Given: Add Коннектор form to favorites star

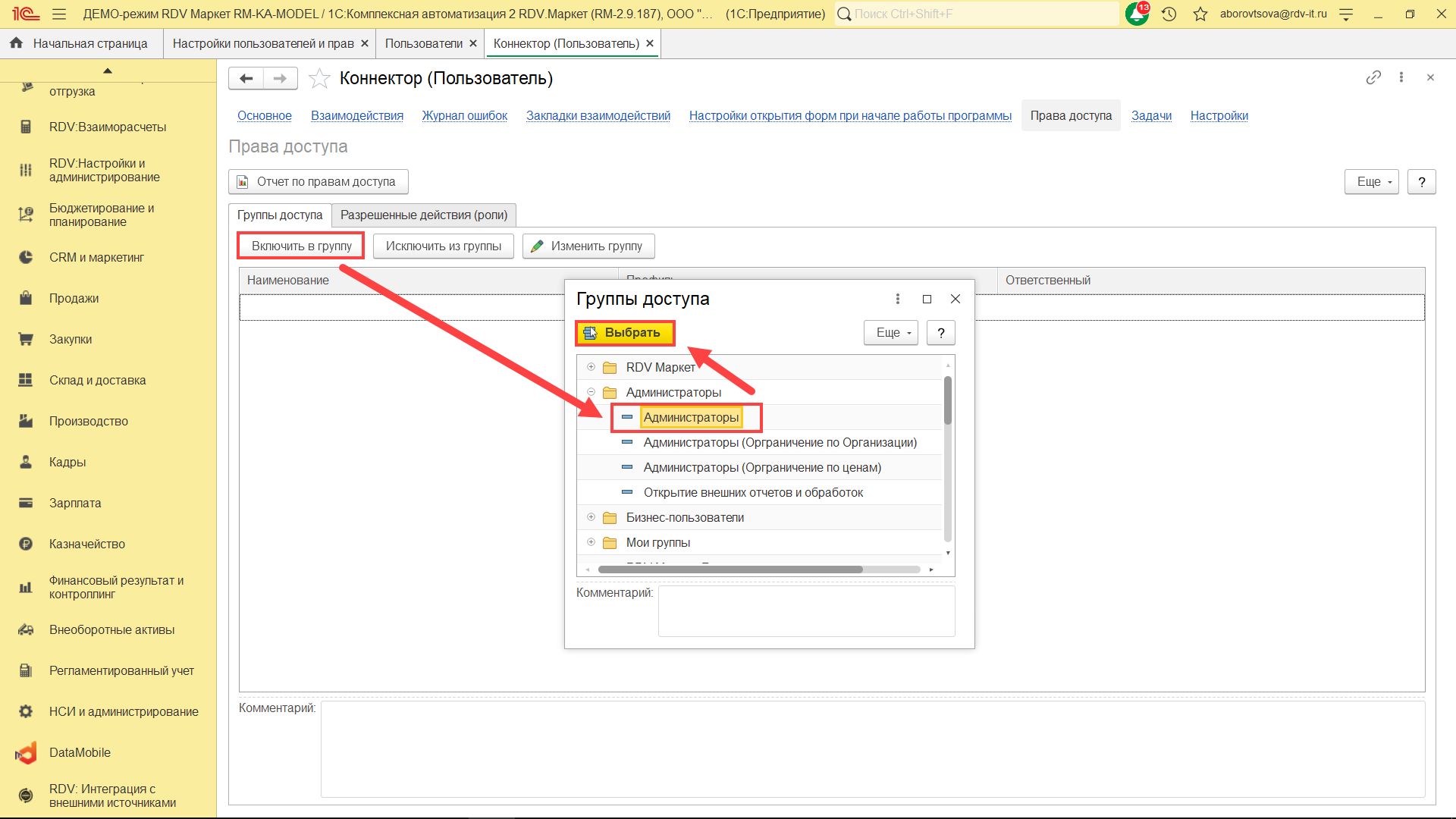Looking at the screenshot, I should tap(320, 78).
